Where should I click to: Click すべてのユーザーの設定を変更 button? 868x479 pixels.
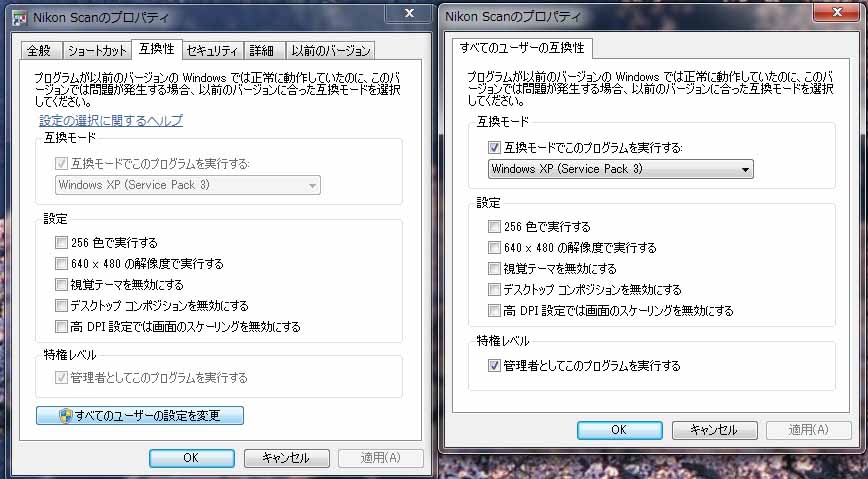(x=140, y=415)
